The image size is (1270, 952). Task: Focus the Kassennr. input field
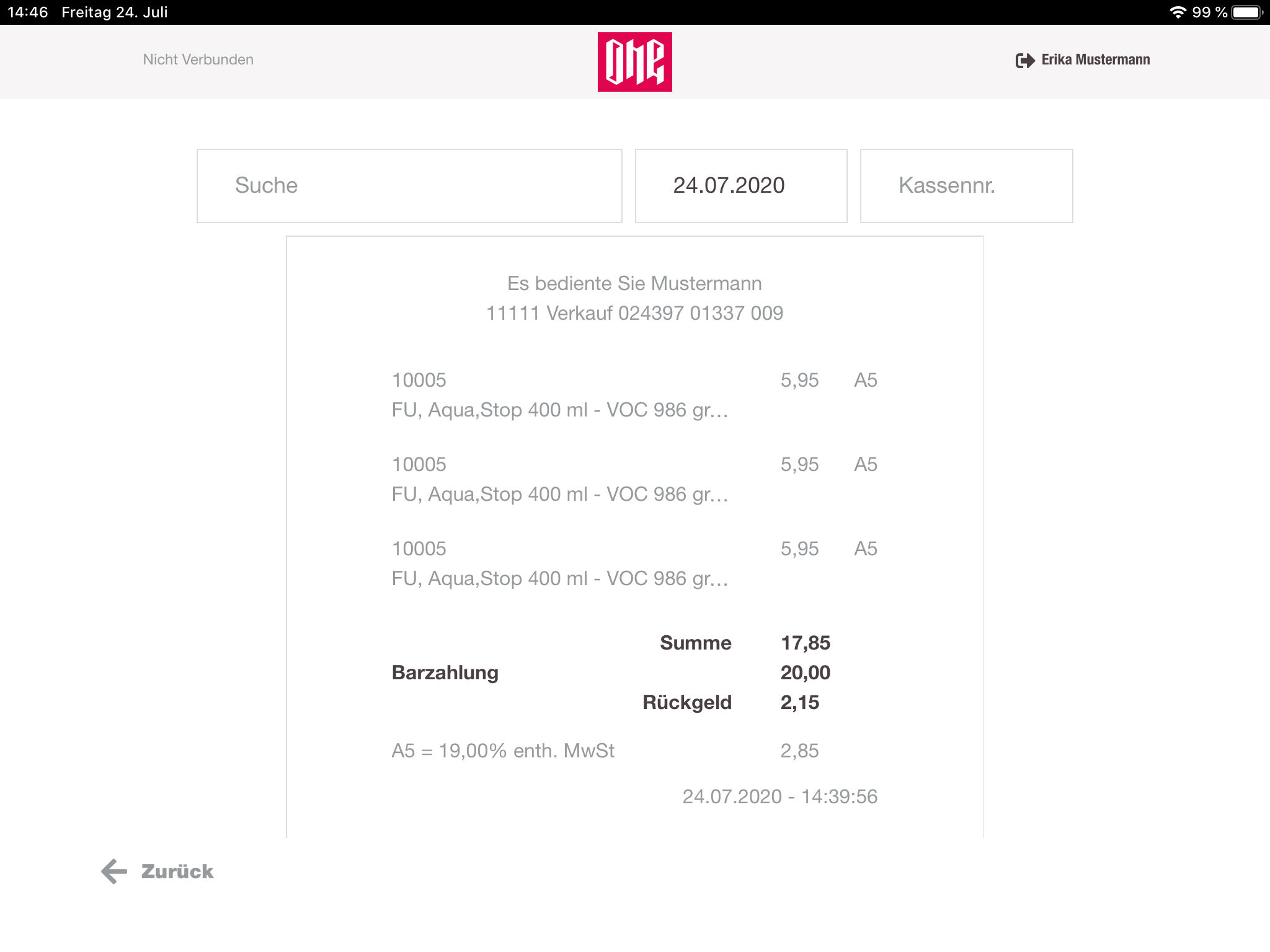pos(966,186)
